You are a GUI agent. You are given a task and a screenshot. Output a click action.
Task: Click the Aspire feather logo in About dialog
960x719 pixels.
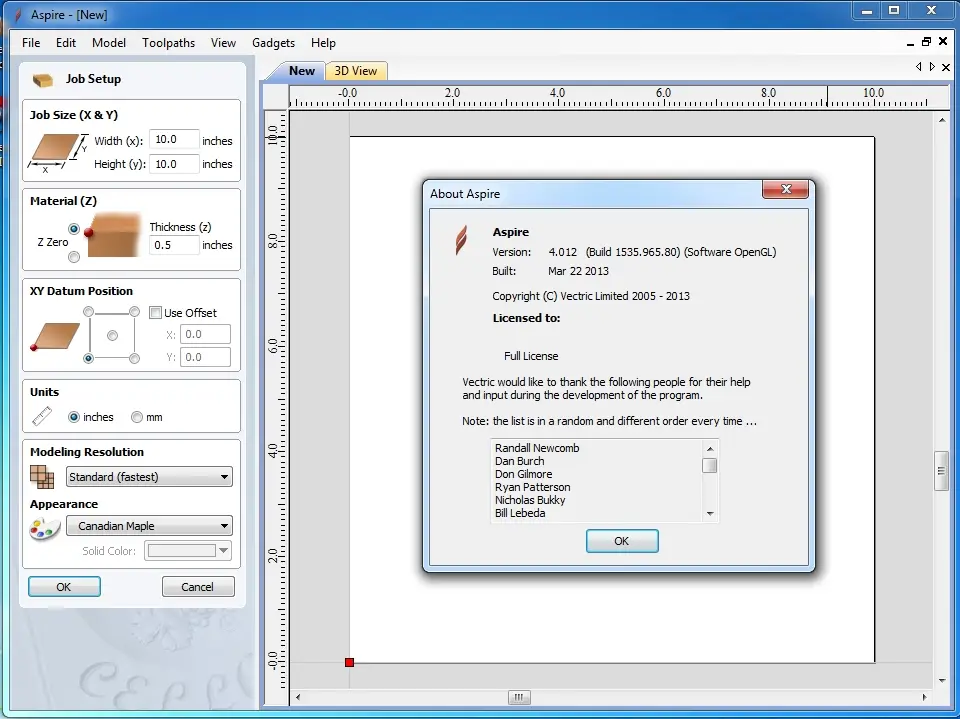pyautogui.click(x=461, y=239)
